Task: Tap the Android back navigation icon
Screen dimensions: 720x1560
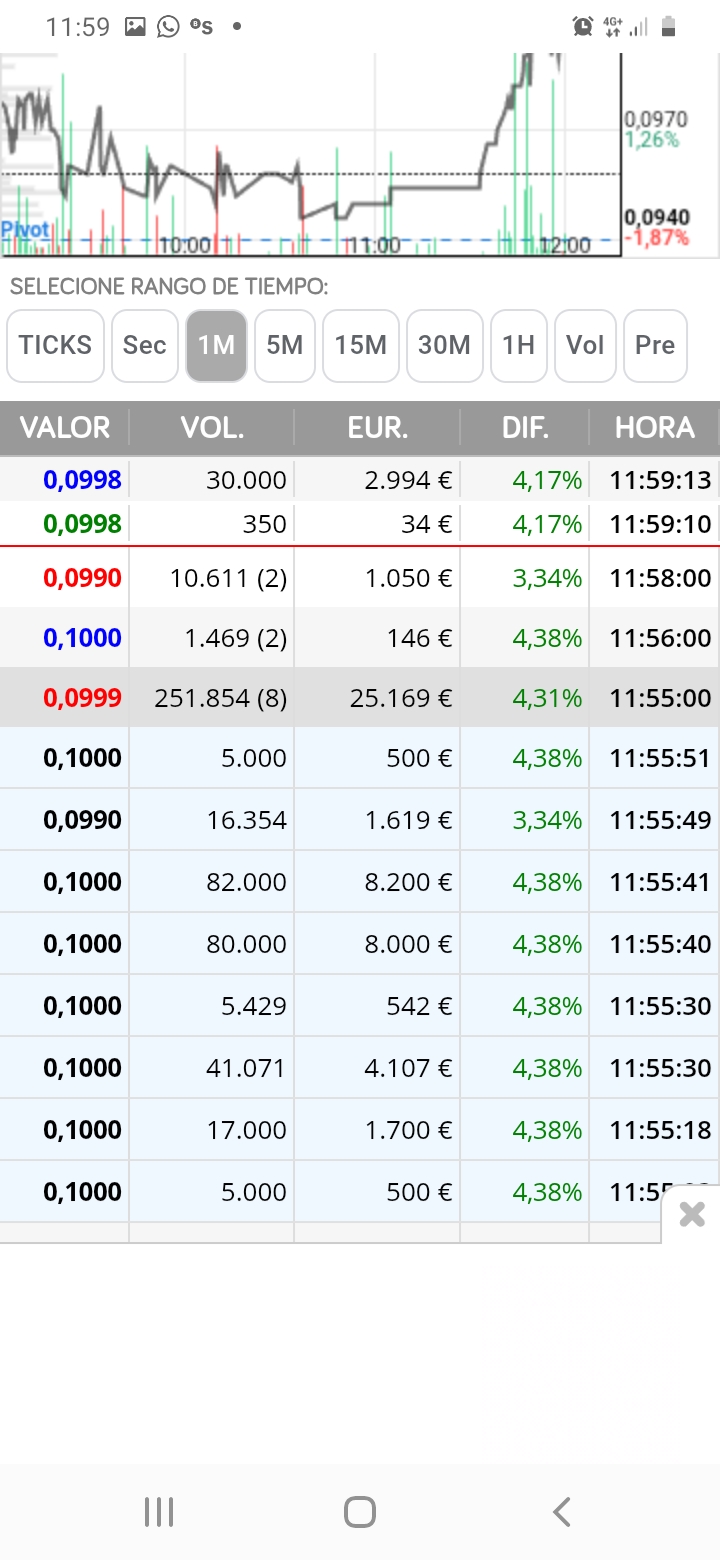Action: click(562, 1511)
